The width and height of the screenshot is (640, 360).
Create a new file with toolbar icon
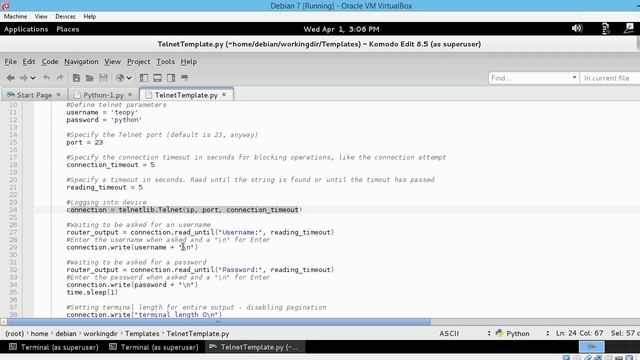coord(76,78)
